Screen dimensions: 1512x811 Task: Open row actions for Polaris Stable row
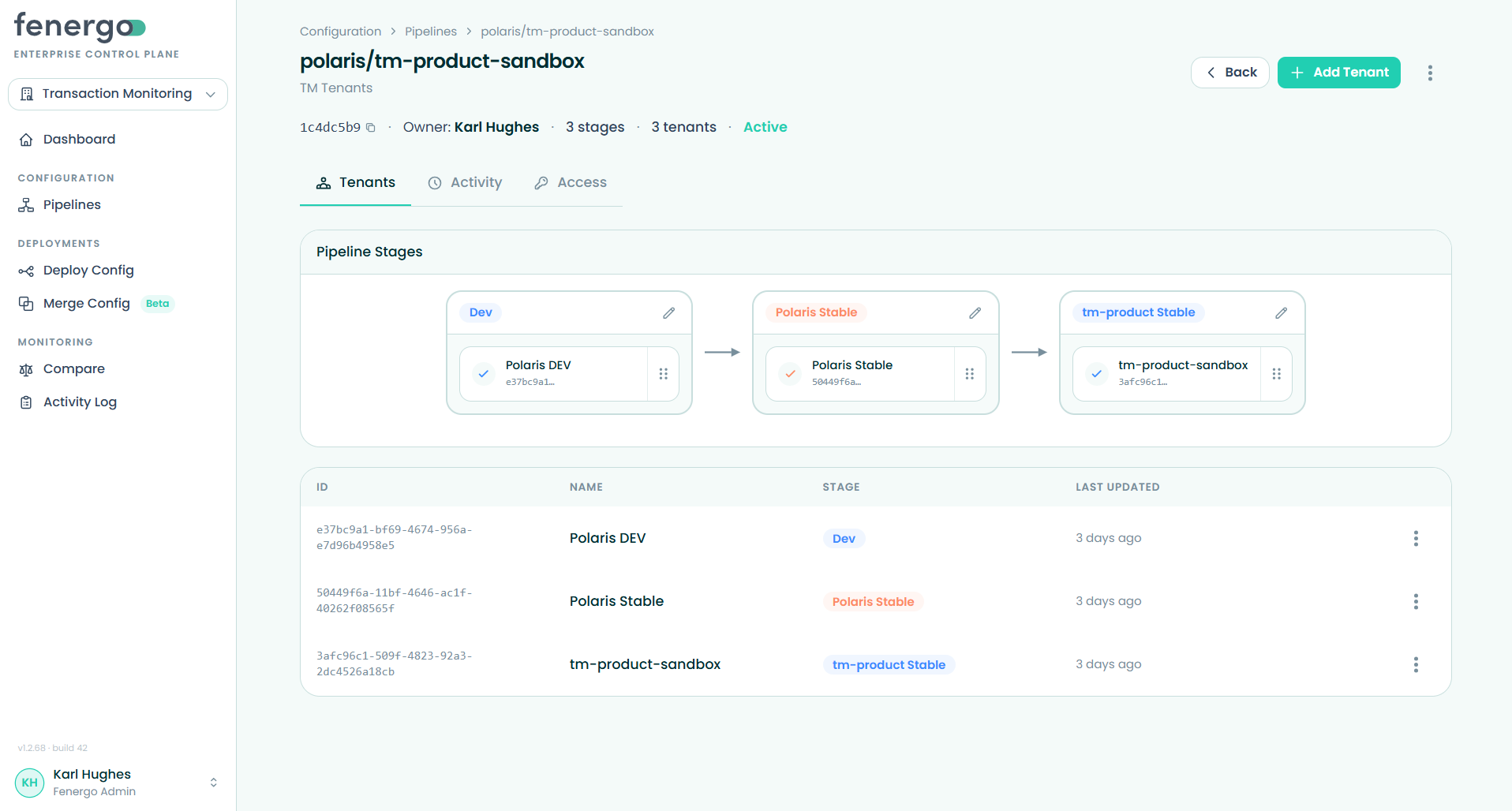[x=1416, y=601]
